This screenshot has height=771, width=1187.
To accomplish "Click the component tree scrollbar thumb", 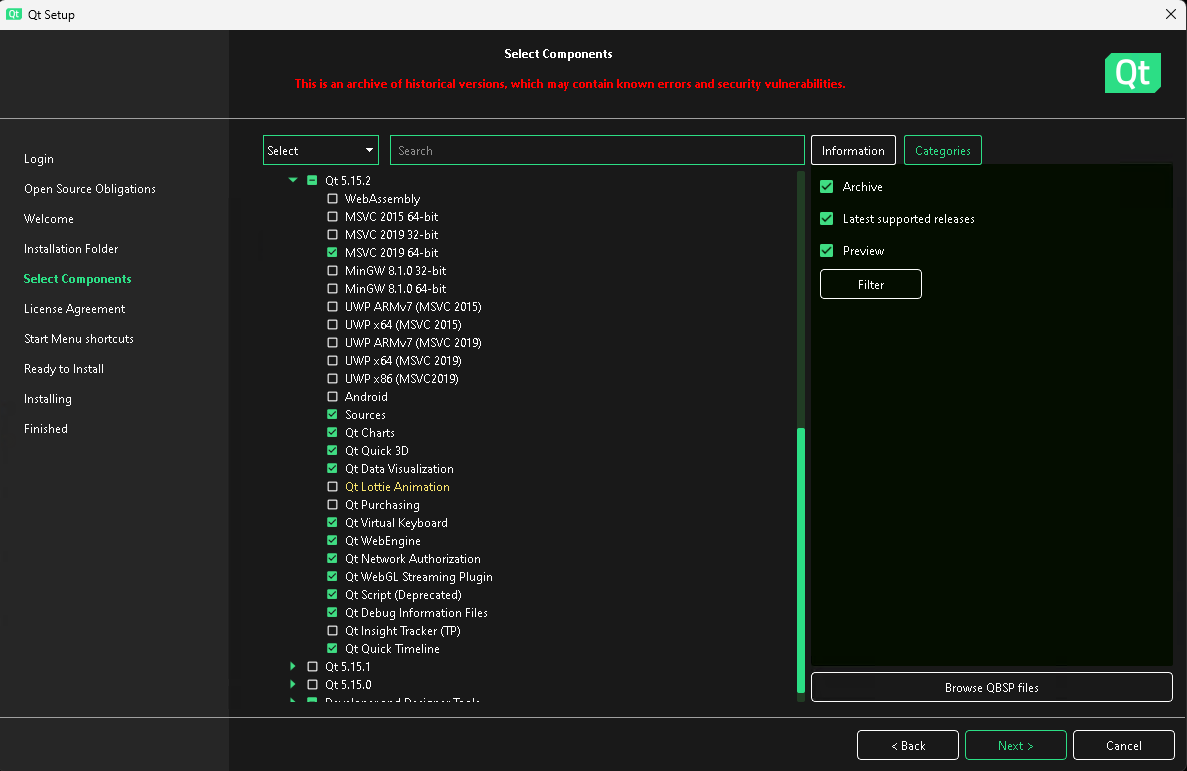I will click(x=801, y=560).
